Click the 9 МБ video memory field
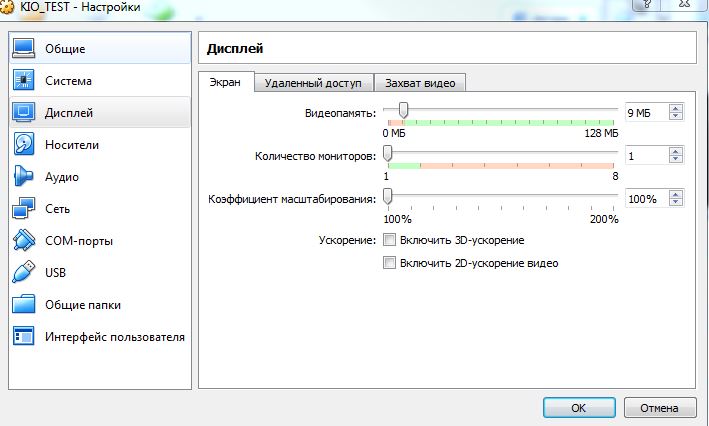Image resolution: width=709 pixels, height=426 pixels. (x=645, y=113)
